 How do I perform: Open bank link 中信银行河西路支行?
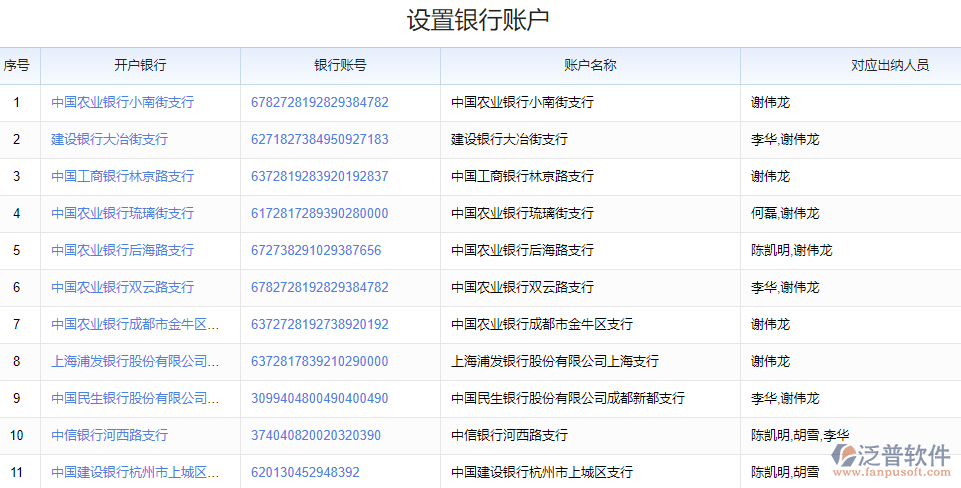(109, 435)
